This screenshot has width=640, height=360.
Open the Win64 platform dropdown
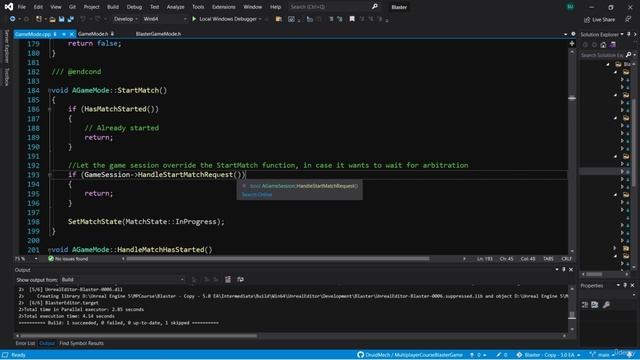164,19
